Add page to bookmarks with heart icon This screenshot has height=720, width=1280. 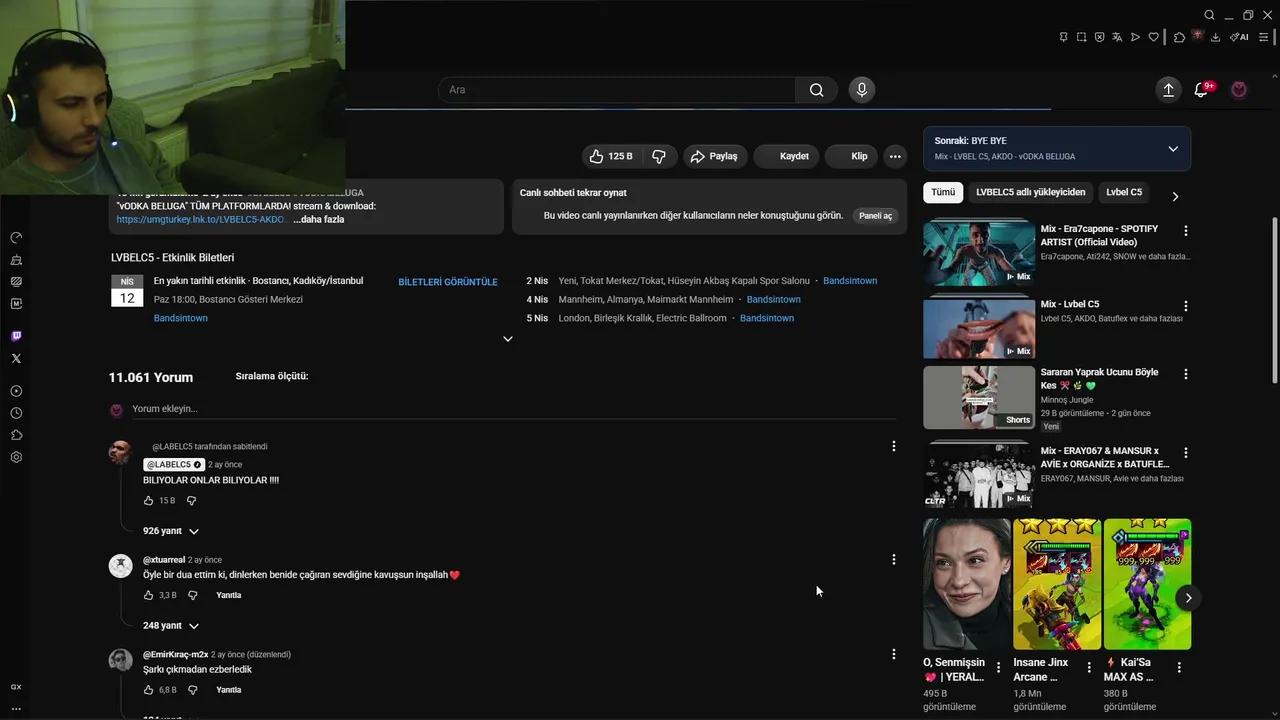tap(1153, 37)
